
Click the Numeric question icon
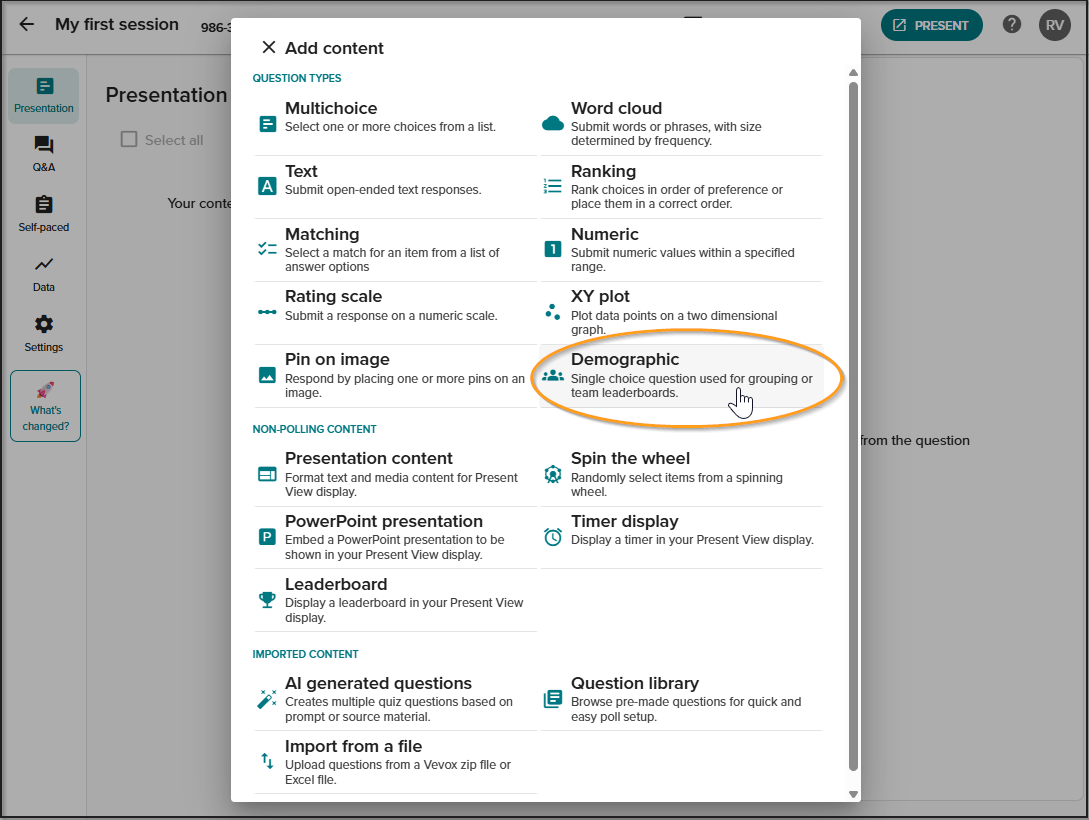point(553,249)
